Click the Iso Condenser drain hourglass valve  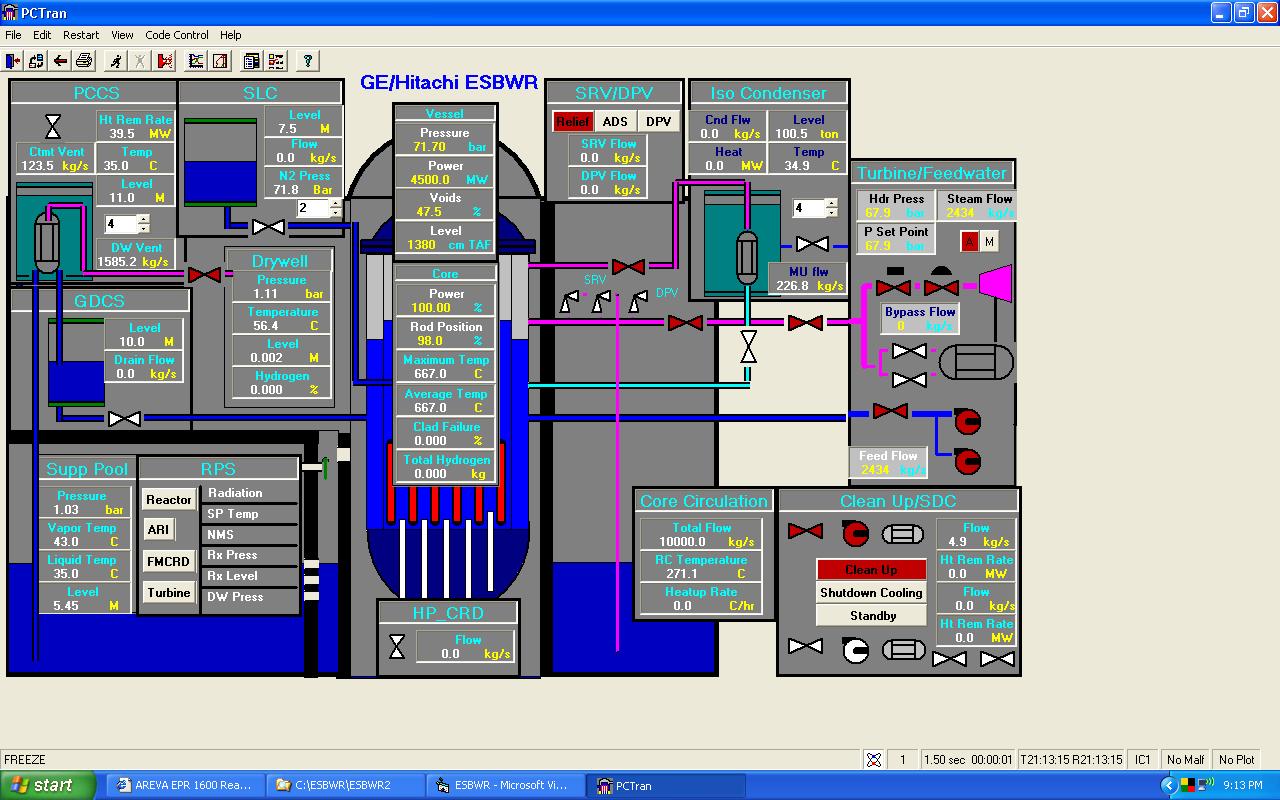(748, 347)
